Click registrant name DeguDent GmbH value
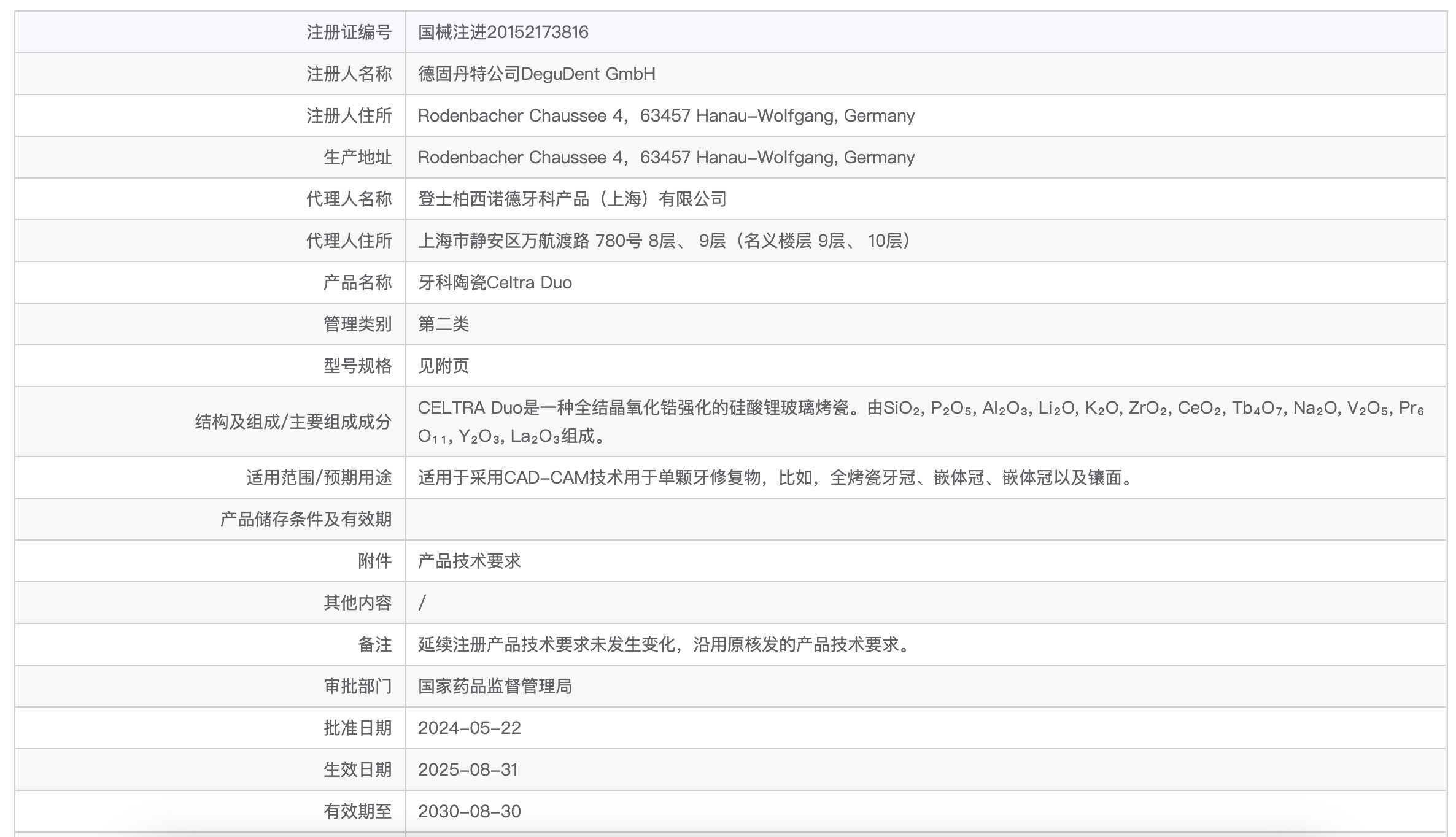Viewport: 1456px width, 837px height. [536, 74]
